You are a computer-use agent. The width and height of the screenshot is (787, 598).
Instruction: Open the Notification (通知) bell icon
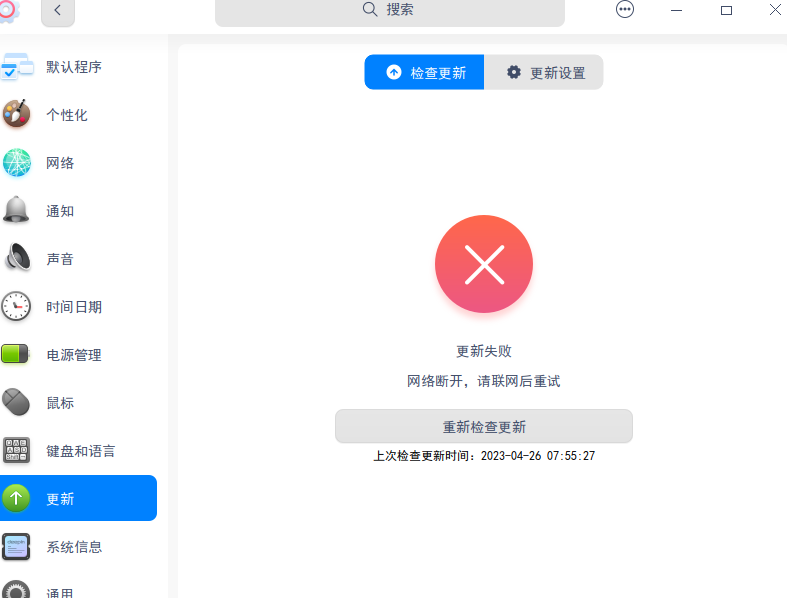[16, 210]
